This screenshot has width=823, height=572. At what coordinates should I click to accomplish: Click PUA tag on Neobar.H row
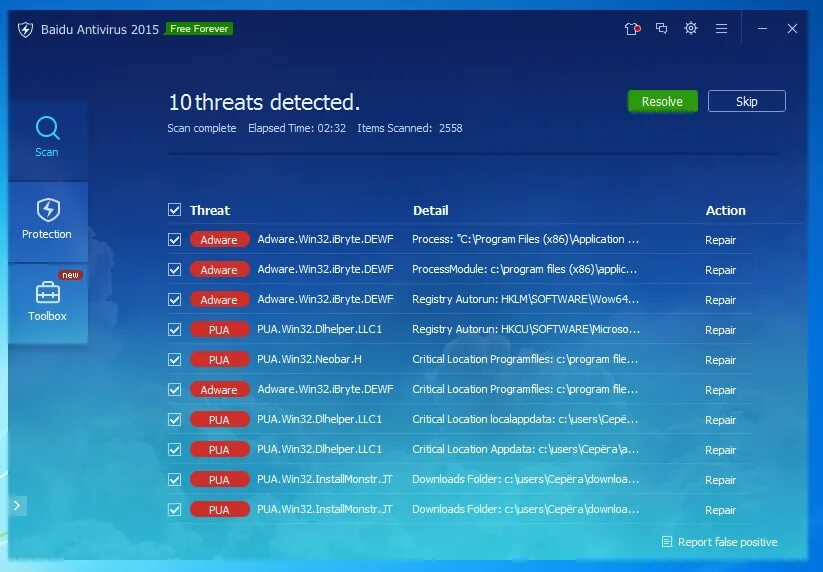pyautogui.click(x=219, y=359)
